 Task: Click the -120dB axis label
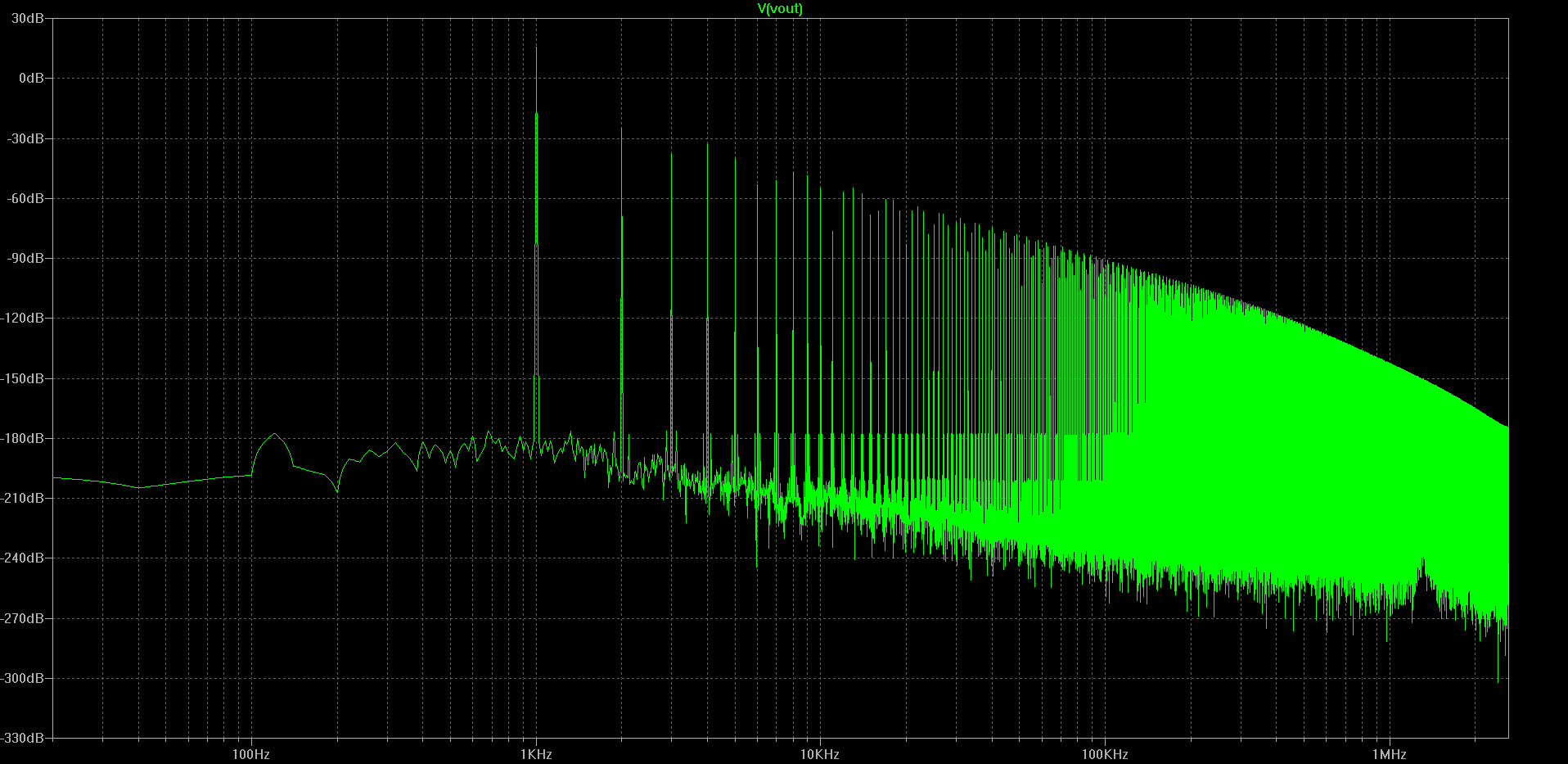coord(23,318)
